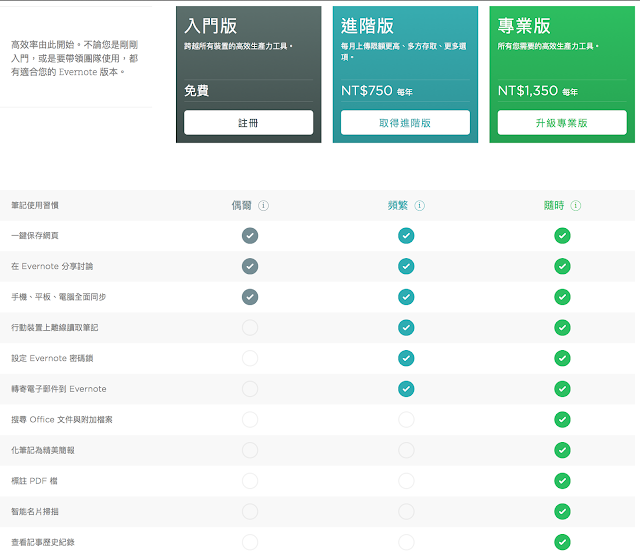Viewport: 640px width, 552px height.
Task: Click the 專業版 plan title
Action: point(524,26)
